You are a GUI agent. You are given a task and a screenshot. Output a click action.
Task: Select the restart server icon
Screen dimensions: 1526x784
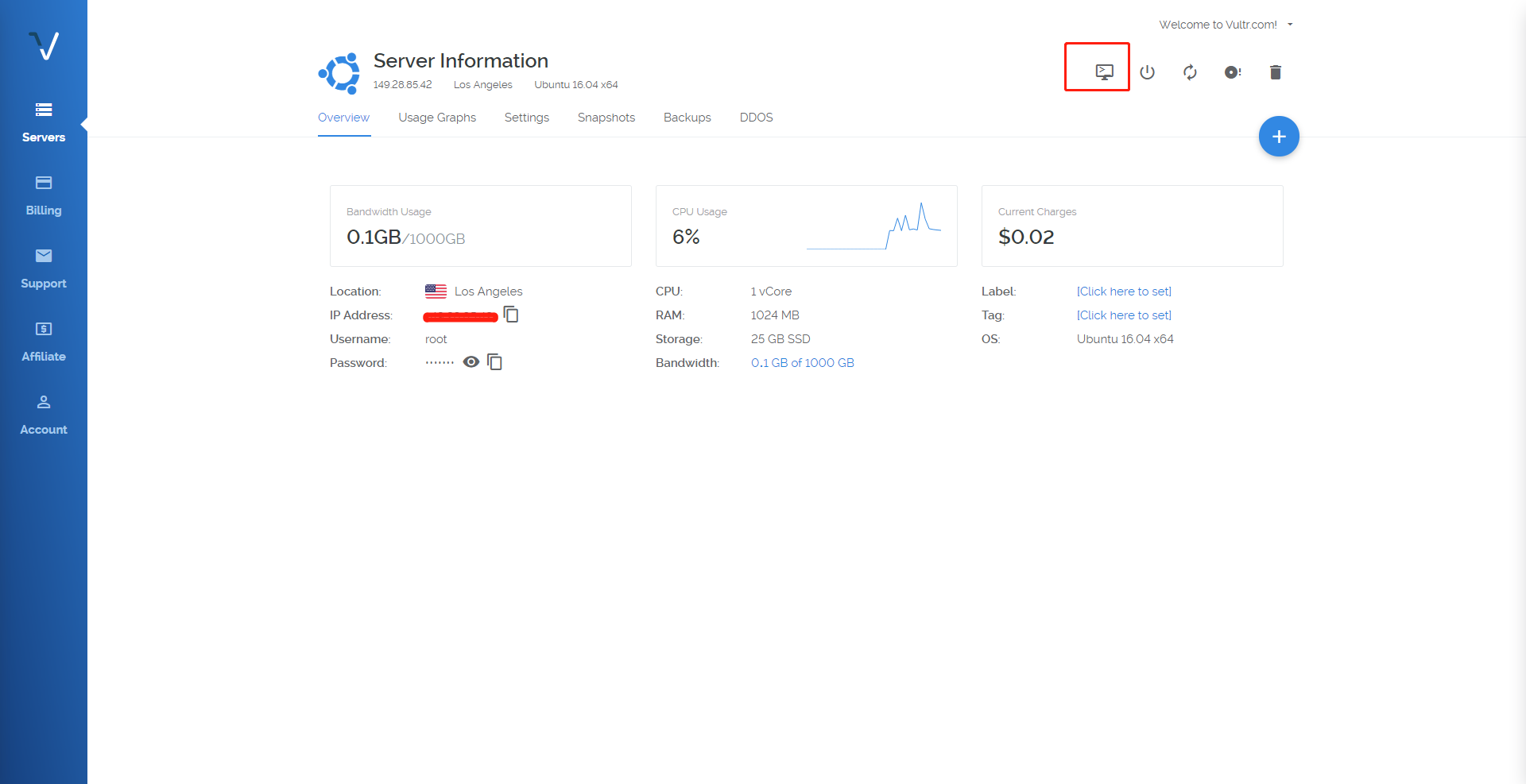[x=1190, y=72]
